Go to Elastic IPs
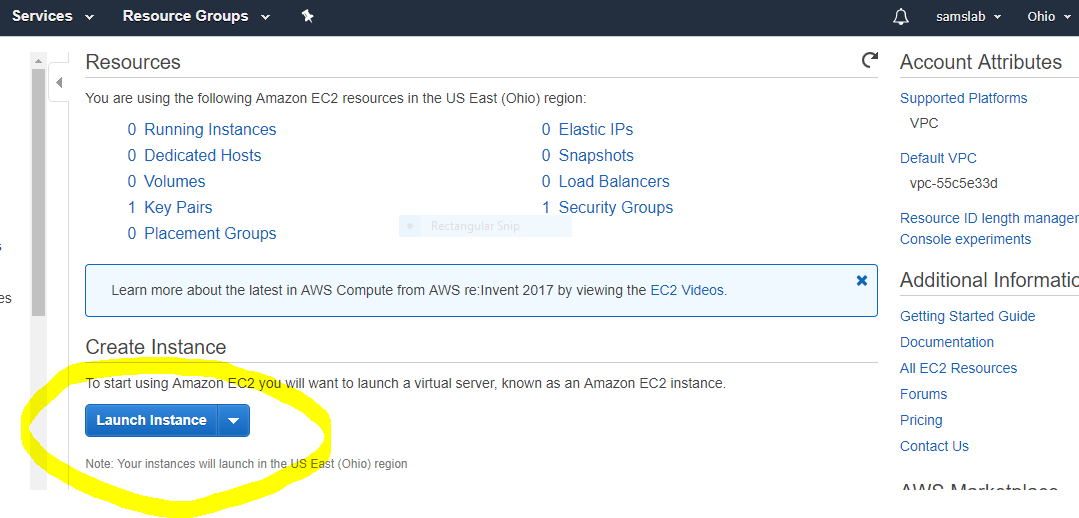The height and width of the screenshot is (518, 1079). (596, 129)
